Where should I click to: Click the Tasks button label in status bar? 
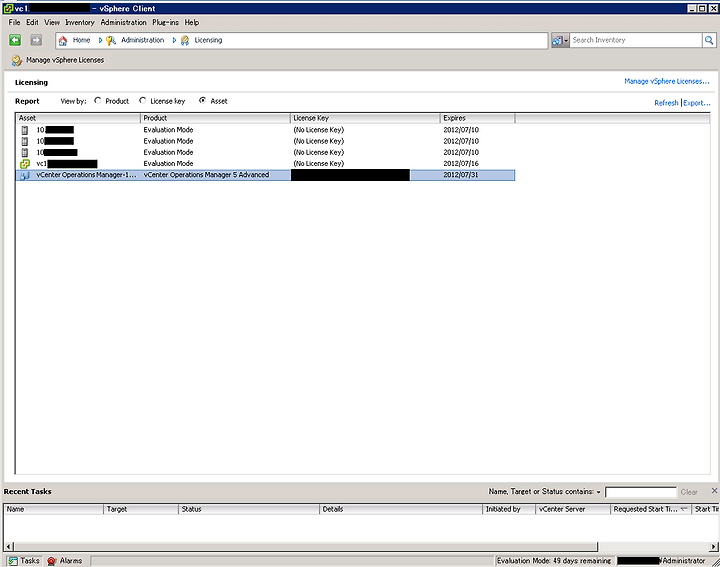(x=30, y=561)
